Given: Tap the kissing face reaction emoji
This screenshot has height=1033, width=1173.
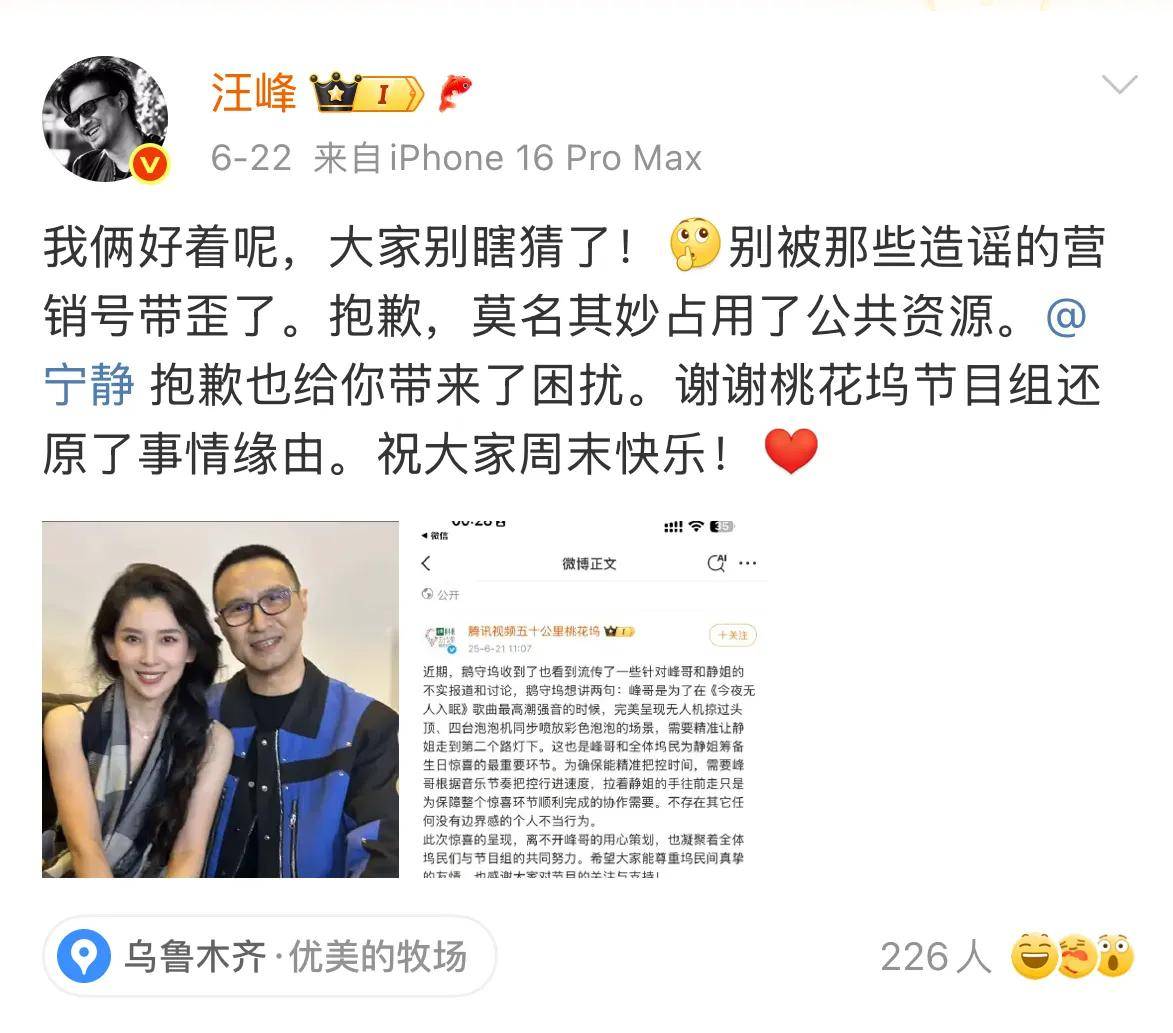Looking at the screenshot, I should [1076, 956].
